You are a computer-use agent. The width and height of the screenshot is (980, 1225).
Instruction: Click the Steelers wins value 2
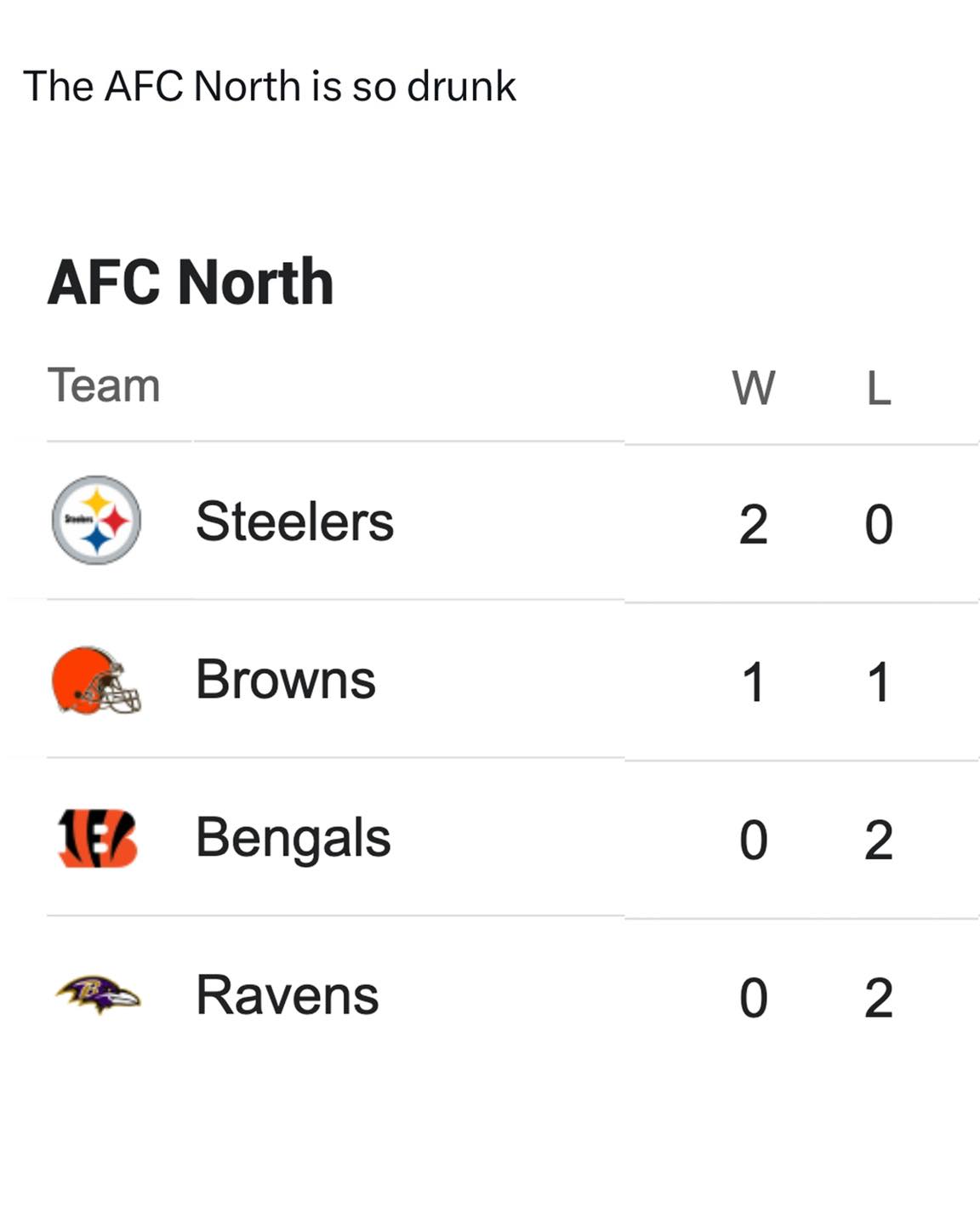pos(754,524)
